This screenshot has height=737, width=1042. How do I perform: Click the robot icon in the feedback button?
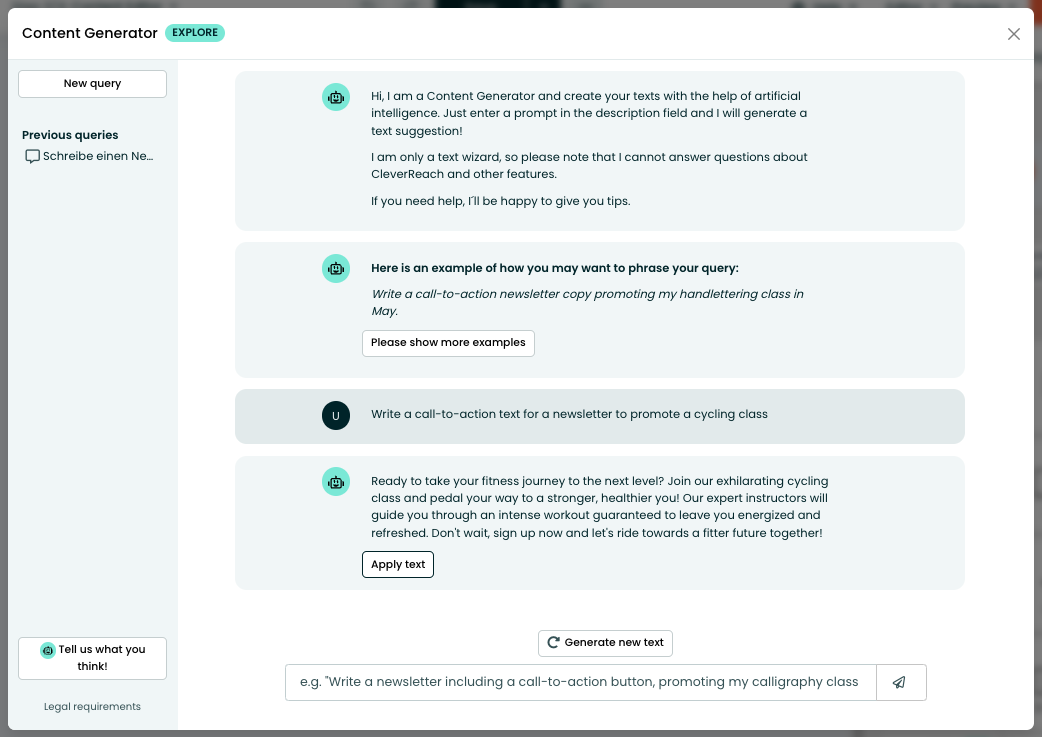[47, 650]
